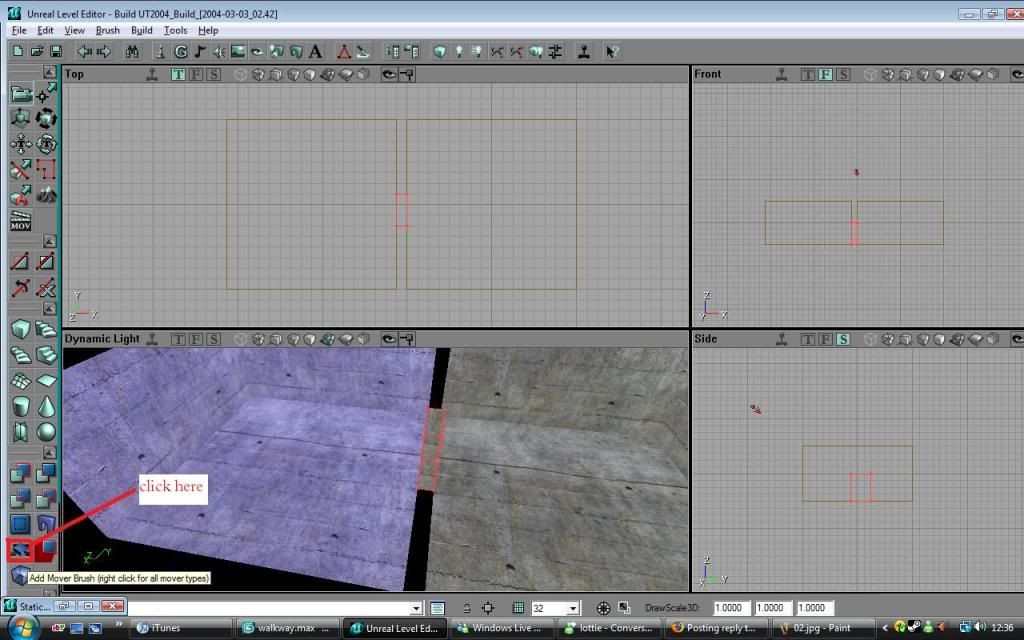Switch to the iTunes taskbar button
The height and width of the screenshot is (640, 1024).
click(182, 628)
